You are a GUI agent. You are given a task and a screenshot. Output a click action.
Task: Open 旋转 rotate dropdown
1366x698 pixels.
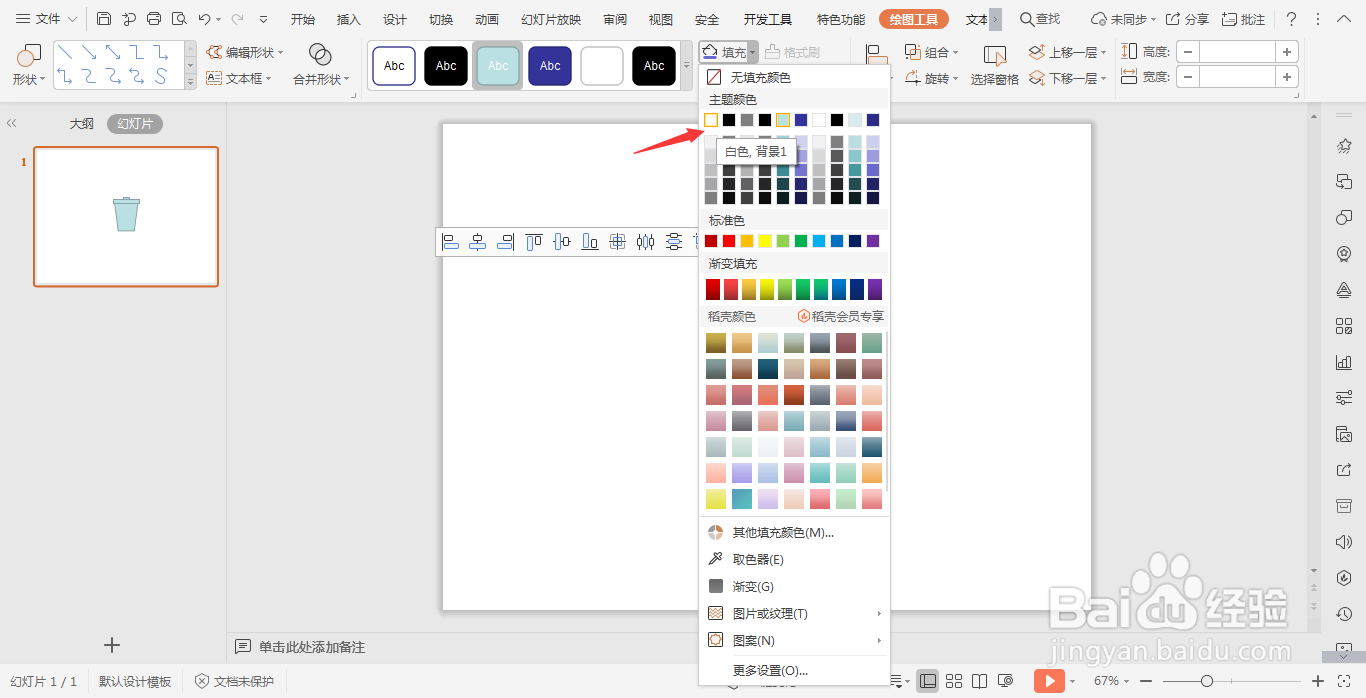(931, 78)
